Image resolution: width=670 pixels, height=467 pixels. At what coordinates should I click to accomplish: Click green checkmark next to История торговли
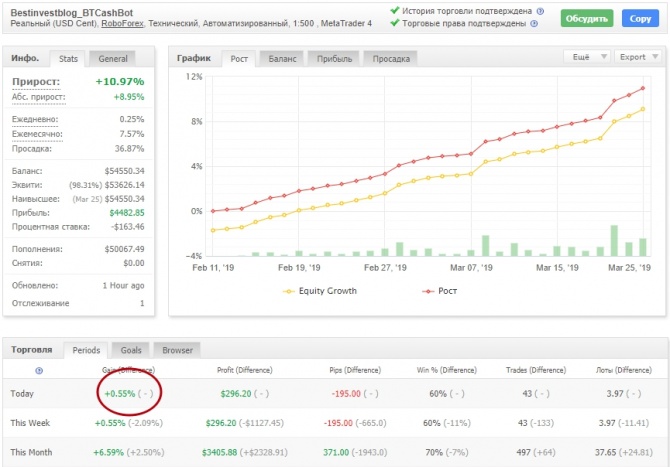tap(395, 10)
